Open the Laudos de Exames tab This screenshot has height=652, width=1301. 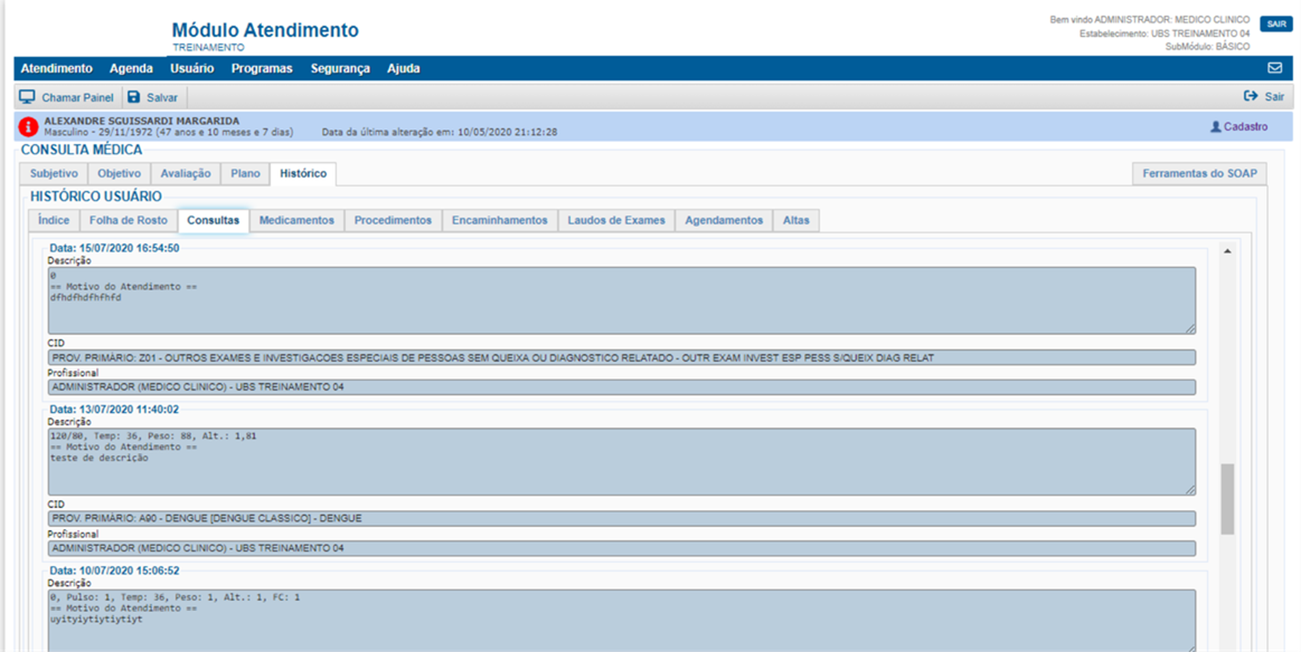pos(616,220)
